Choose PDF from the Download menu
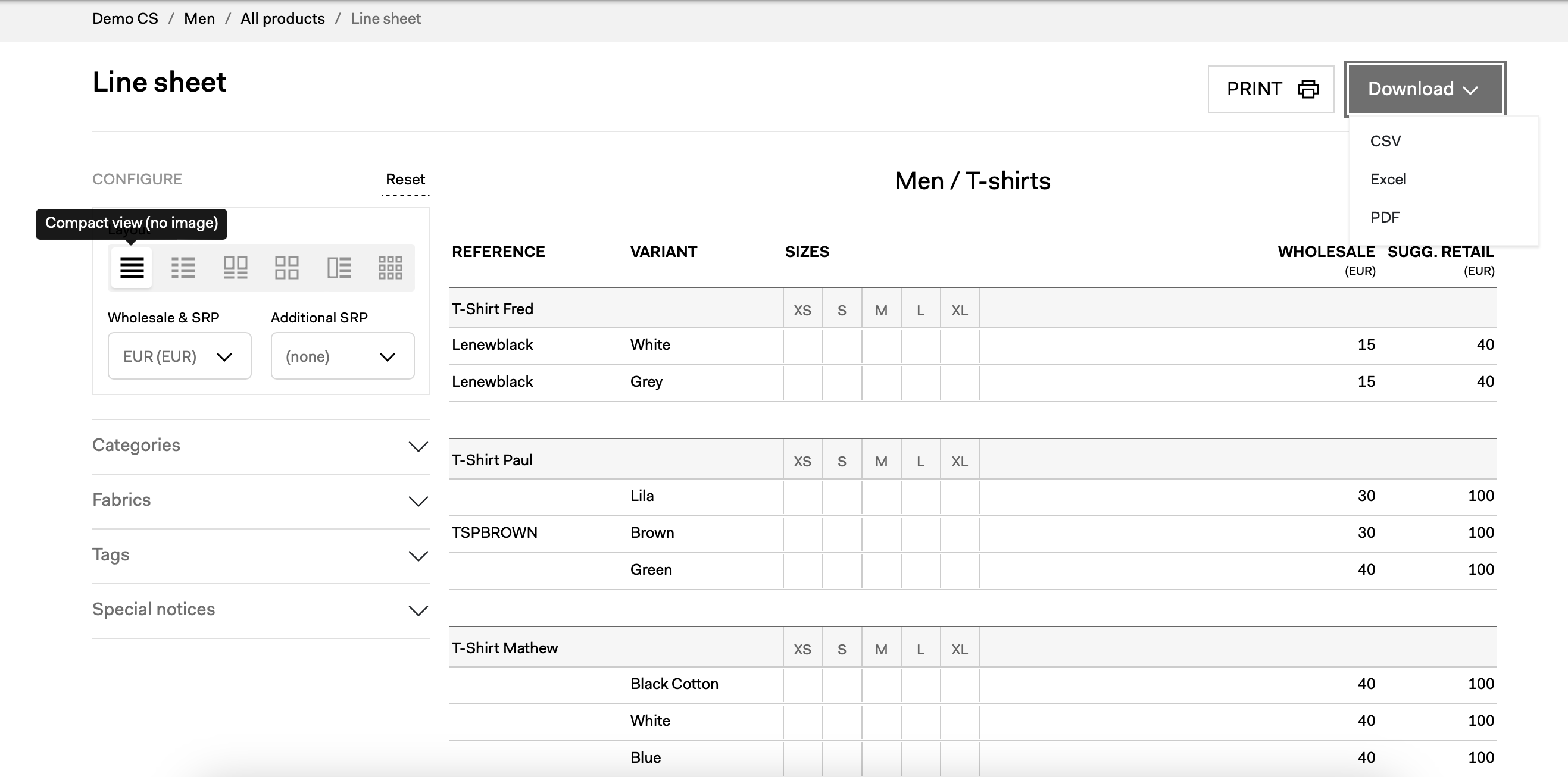The image size is (1568, 777). [x=1385, y=217]
